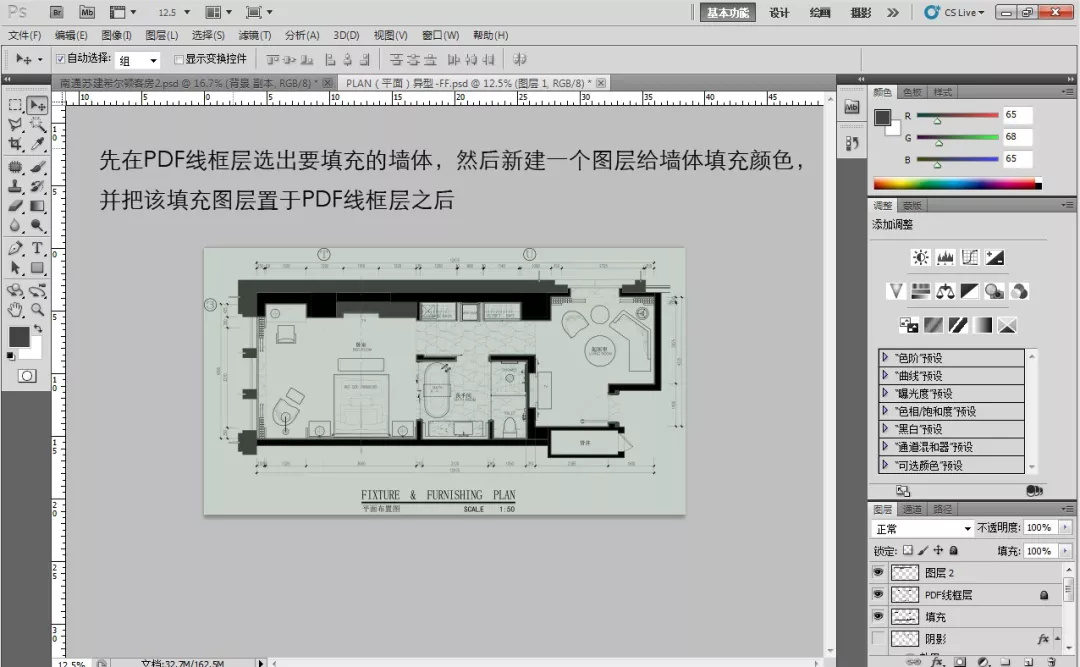Image resolution: width=1080 pixels, height=667 pixels.
Task: Toggle the 自动选择 checkbox
Action: pos(60,59)
